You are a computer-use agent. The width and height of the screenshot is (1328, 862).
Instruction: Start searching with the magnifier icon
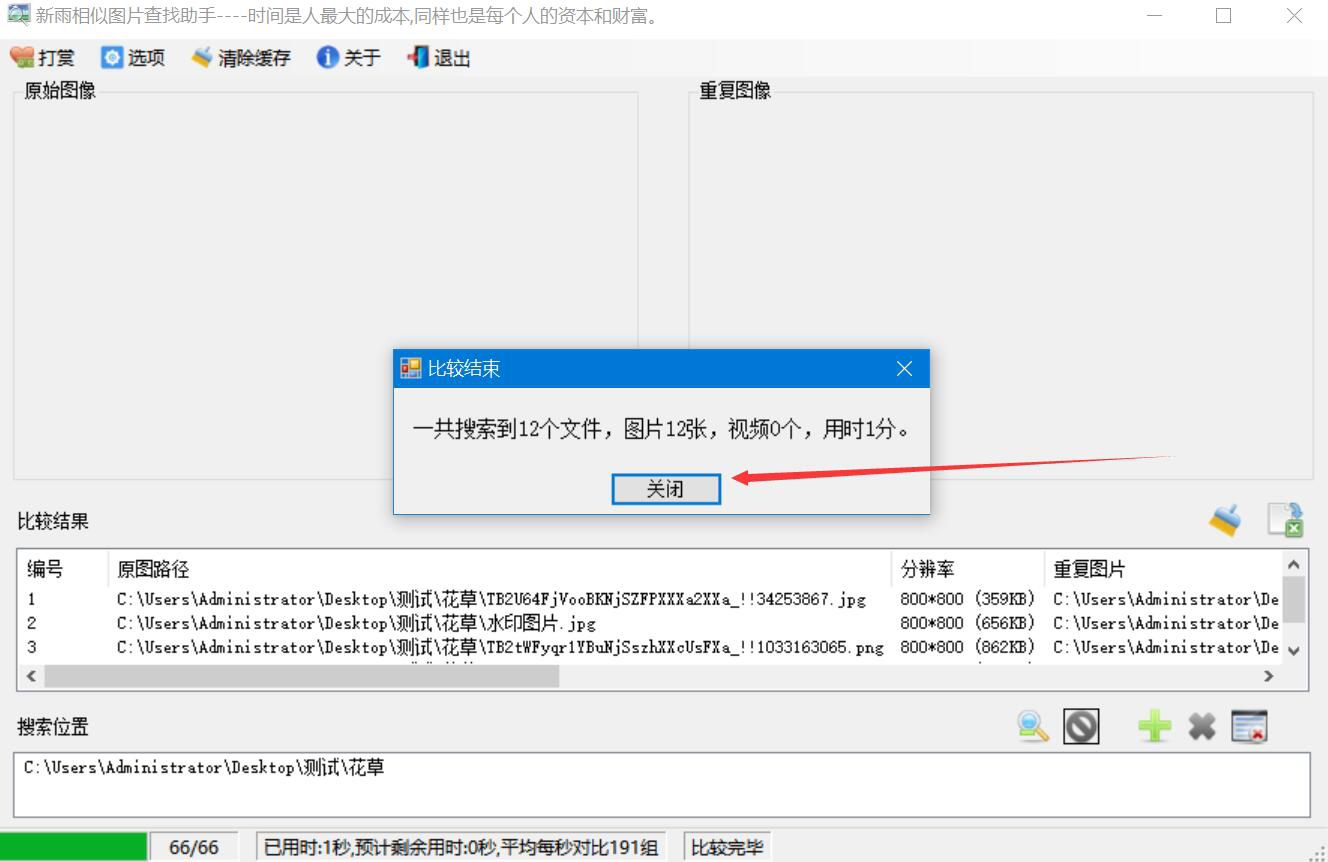click(x=1032, y=727)
